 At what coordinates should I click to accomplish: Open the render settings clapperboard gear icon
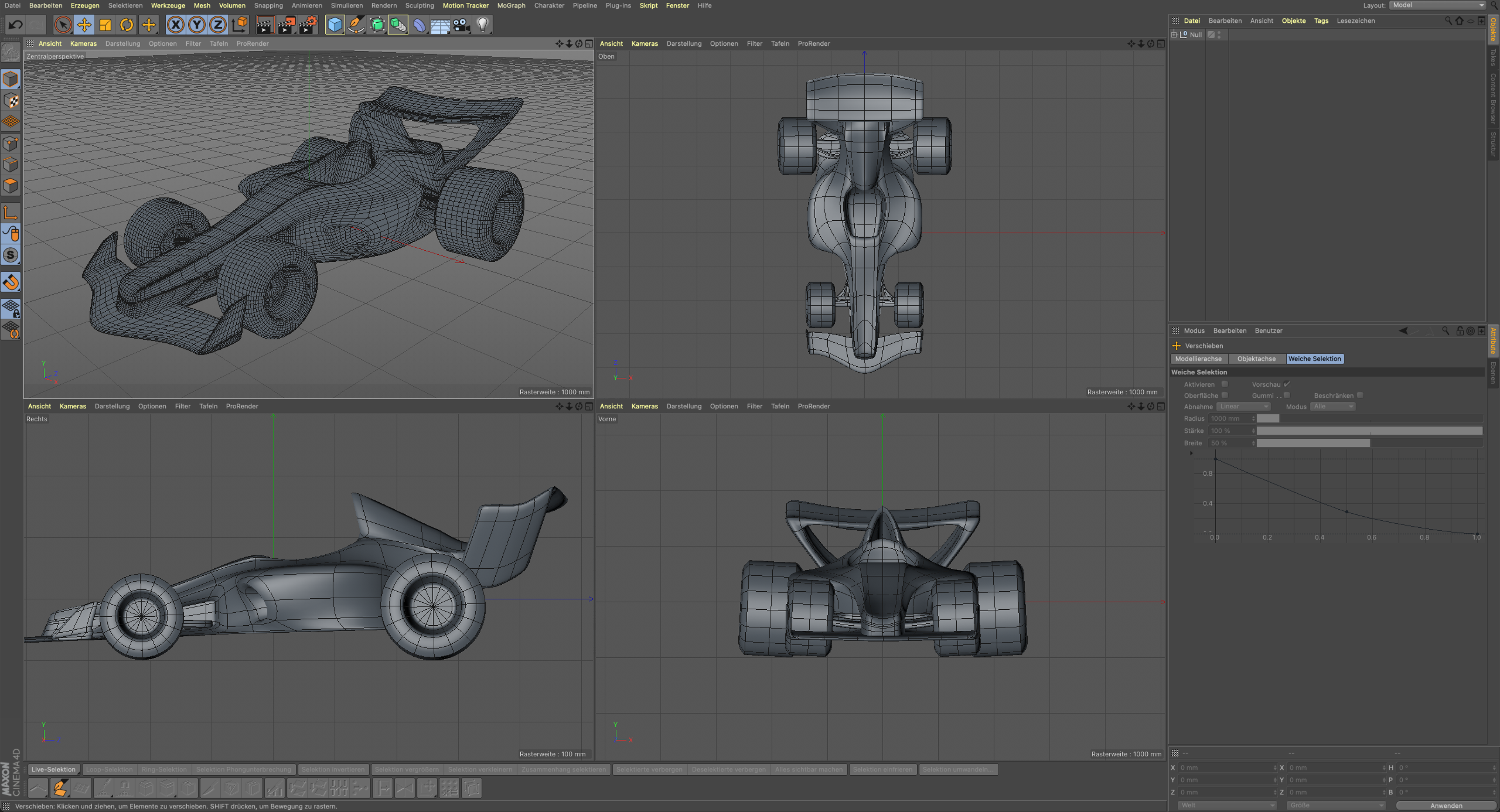[x=308, y=25]
